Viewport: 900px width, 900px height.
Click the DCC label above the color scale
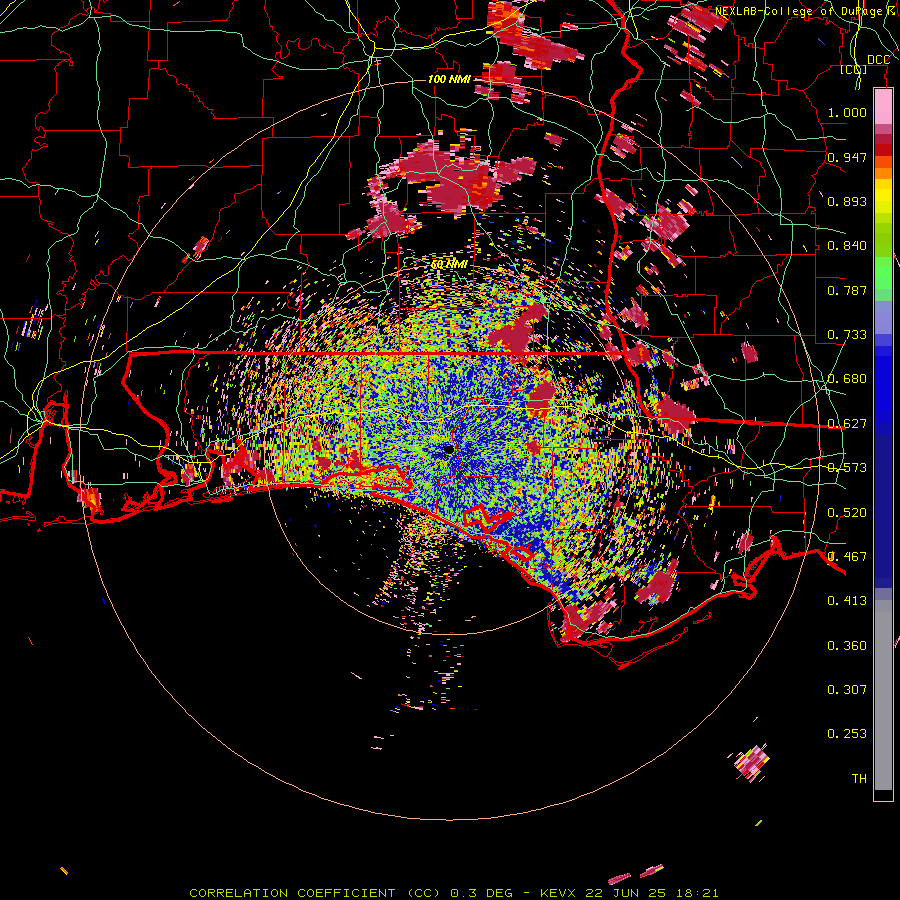[x=878, y=60]
